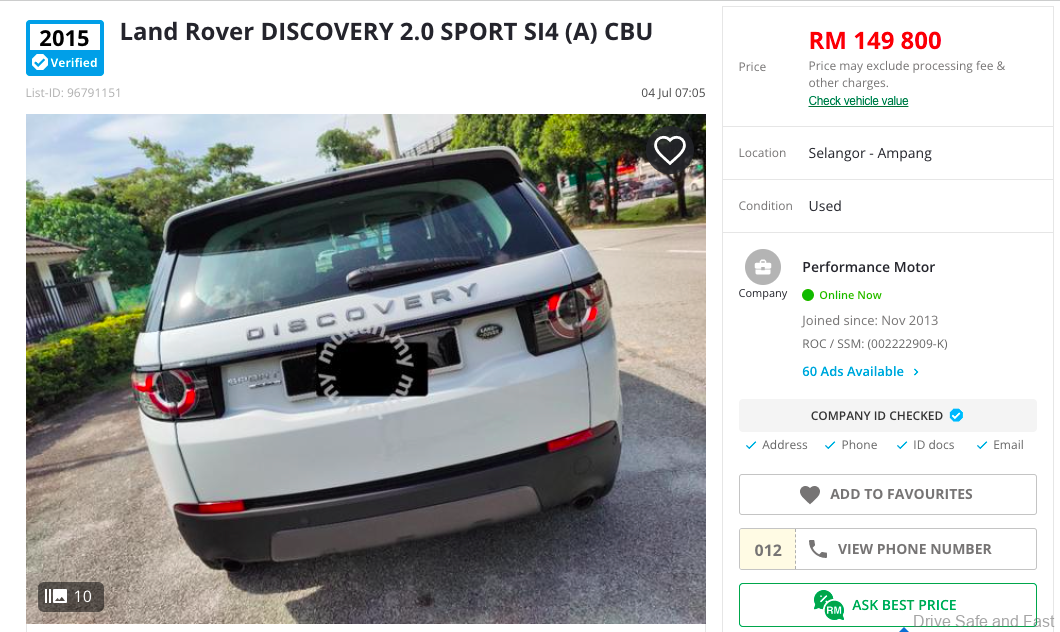Image resolution: width=1060 pixels, height=632 pixels.
Task: Click the heart icon on car photo
Action: [x=669, y=150]
